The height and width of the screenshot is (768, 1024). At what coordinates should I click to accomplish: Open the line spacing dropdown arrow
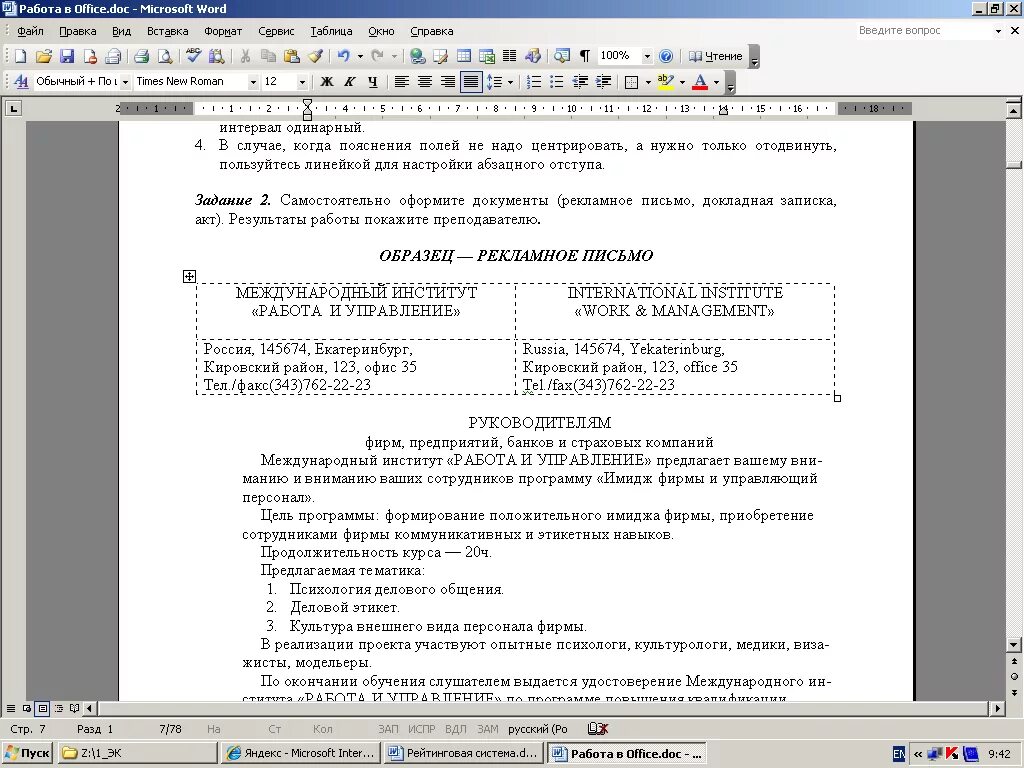pos(510,82)
